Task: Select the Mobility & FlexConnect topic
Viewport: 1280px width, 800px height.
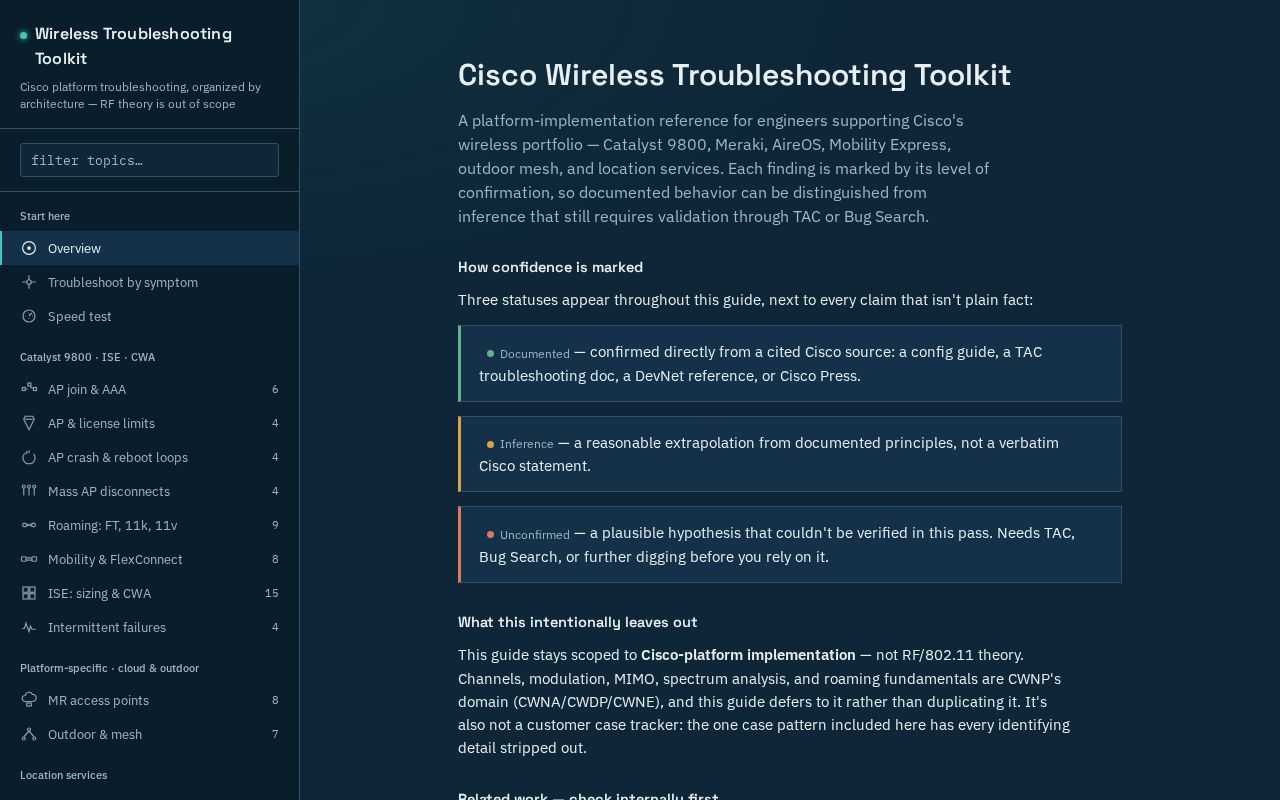Action: pyautogui.click(x=149, y=559)
